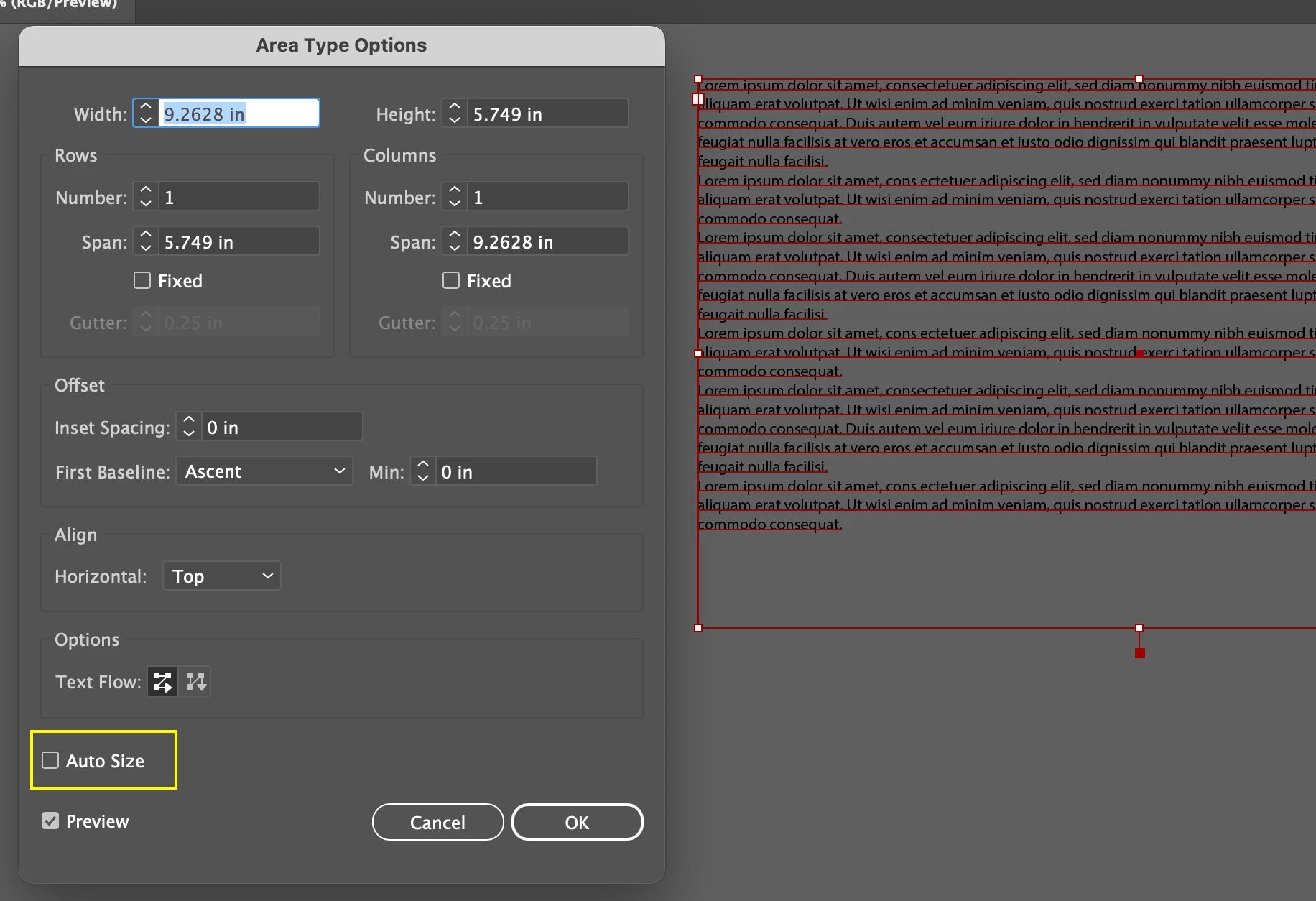This screenshot has width=1316, height=901.
Task: Confirm the dialog with OK
Action: (578, 822)
